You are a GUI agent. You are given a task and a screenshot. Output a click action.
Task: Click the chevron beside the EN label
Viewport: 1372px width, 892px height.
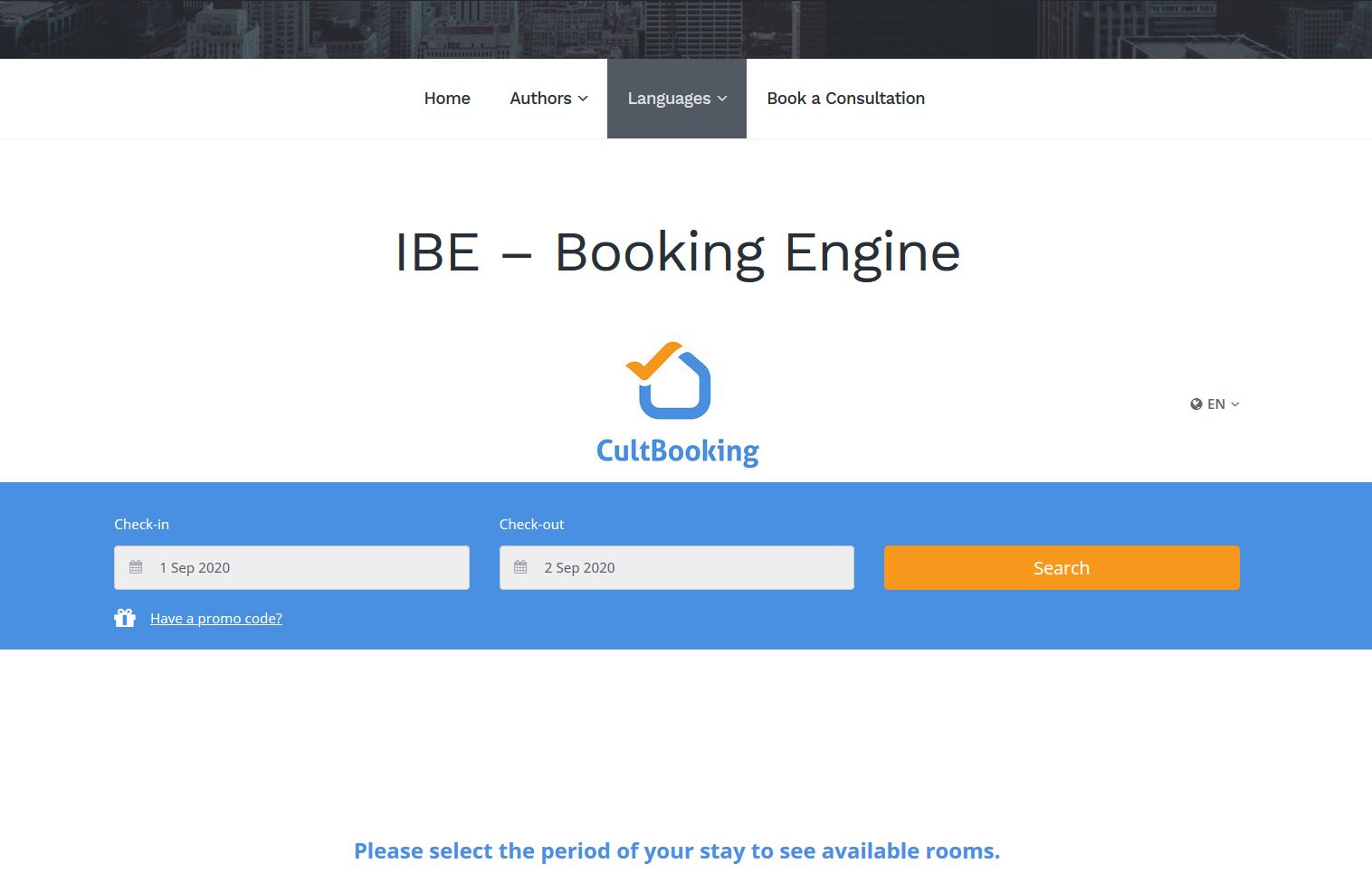click(1235, 404)
